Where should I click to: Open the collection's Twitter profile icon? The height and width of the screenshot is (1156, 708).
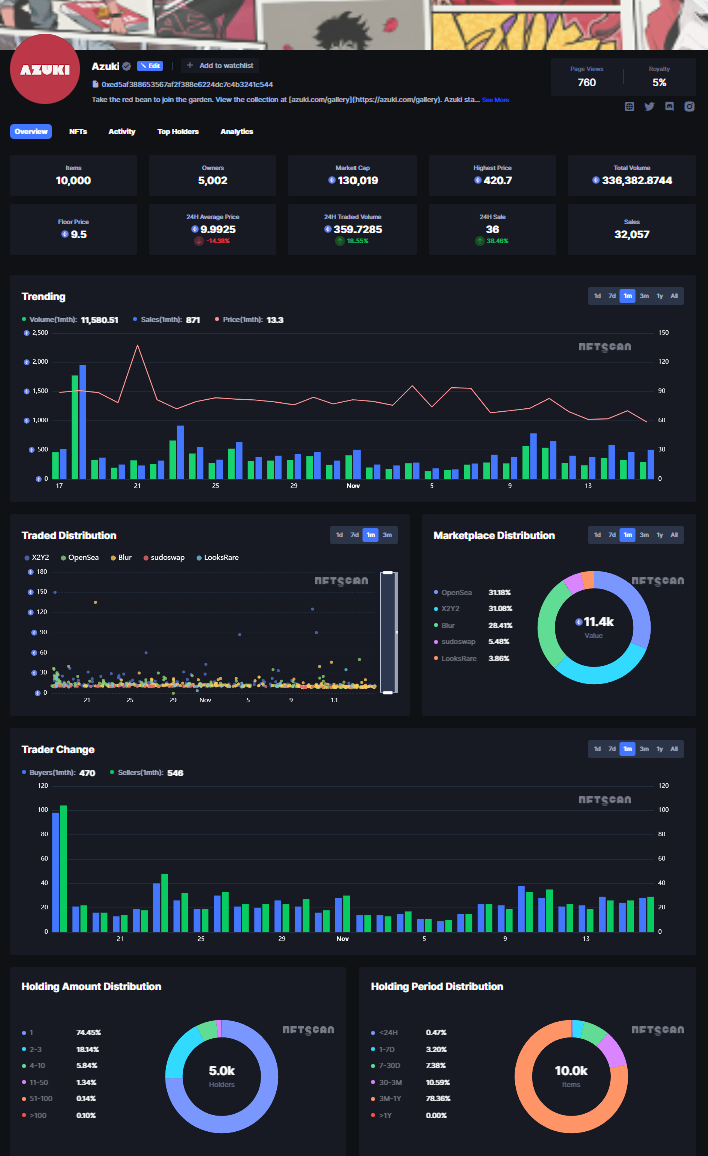coord(649,106)
